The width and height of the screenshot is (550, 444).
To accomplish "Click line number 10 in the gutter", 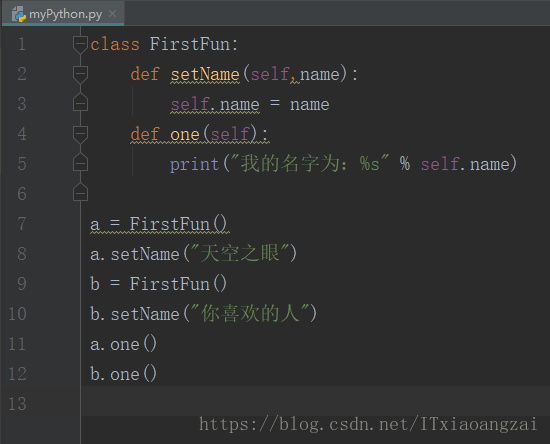I will 18,314.
